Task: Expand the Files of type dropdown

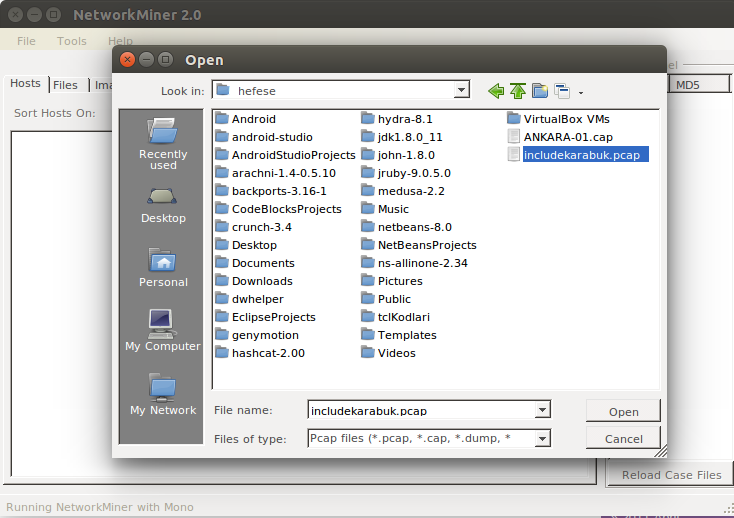Action: [x=542, y=438]
